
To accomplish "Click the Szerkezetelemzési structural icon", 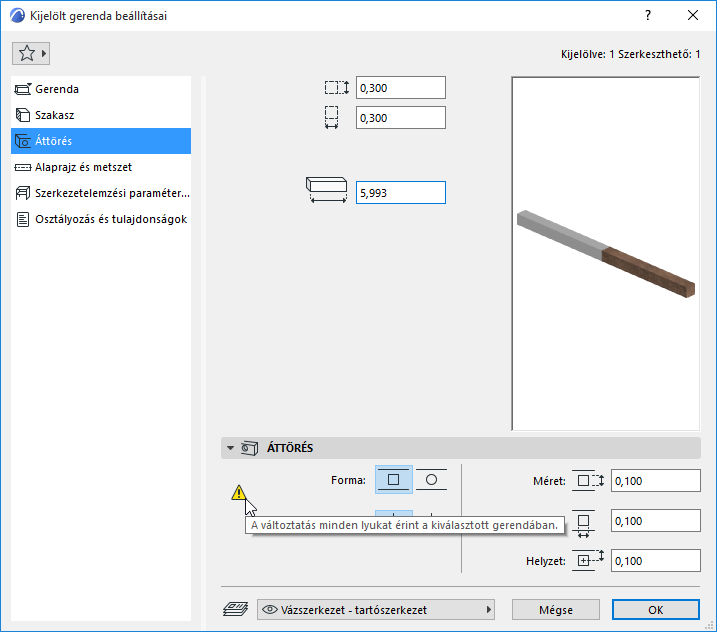I will pos(23,193).
